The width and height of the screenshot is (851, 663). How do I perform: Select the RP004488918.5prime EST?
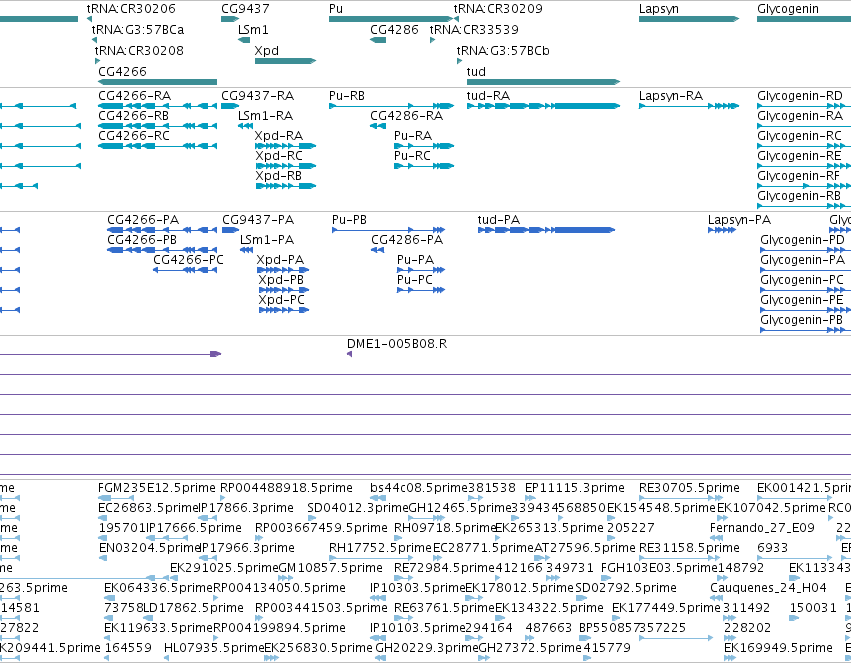click(223, 498)
